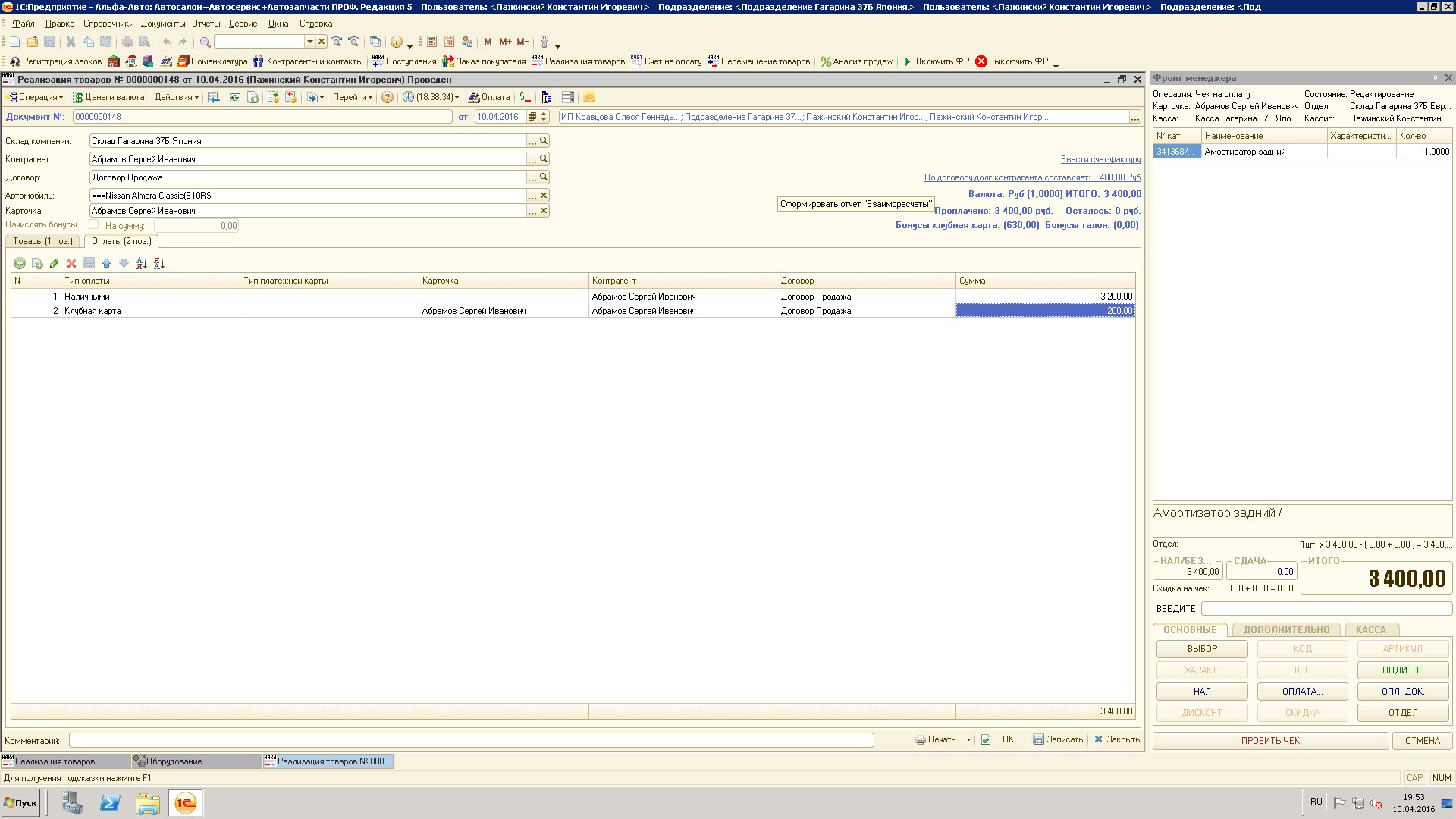Clear the Карточка field with X
1456x819 pixels.
click(544, 211)
